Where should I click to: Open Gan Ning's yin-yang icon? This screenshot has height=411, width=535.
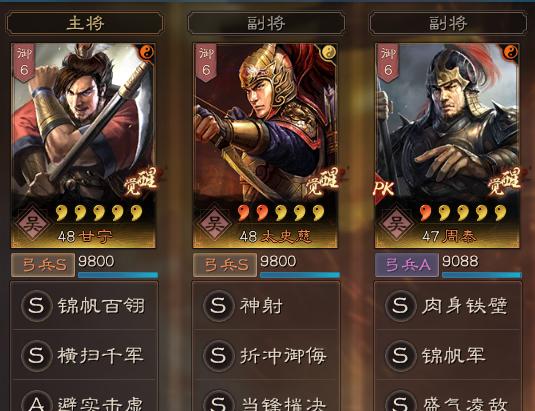pos(147,53)
